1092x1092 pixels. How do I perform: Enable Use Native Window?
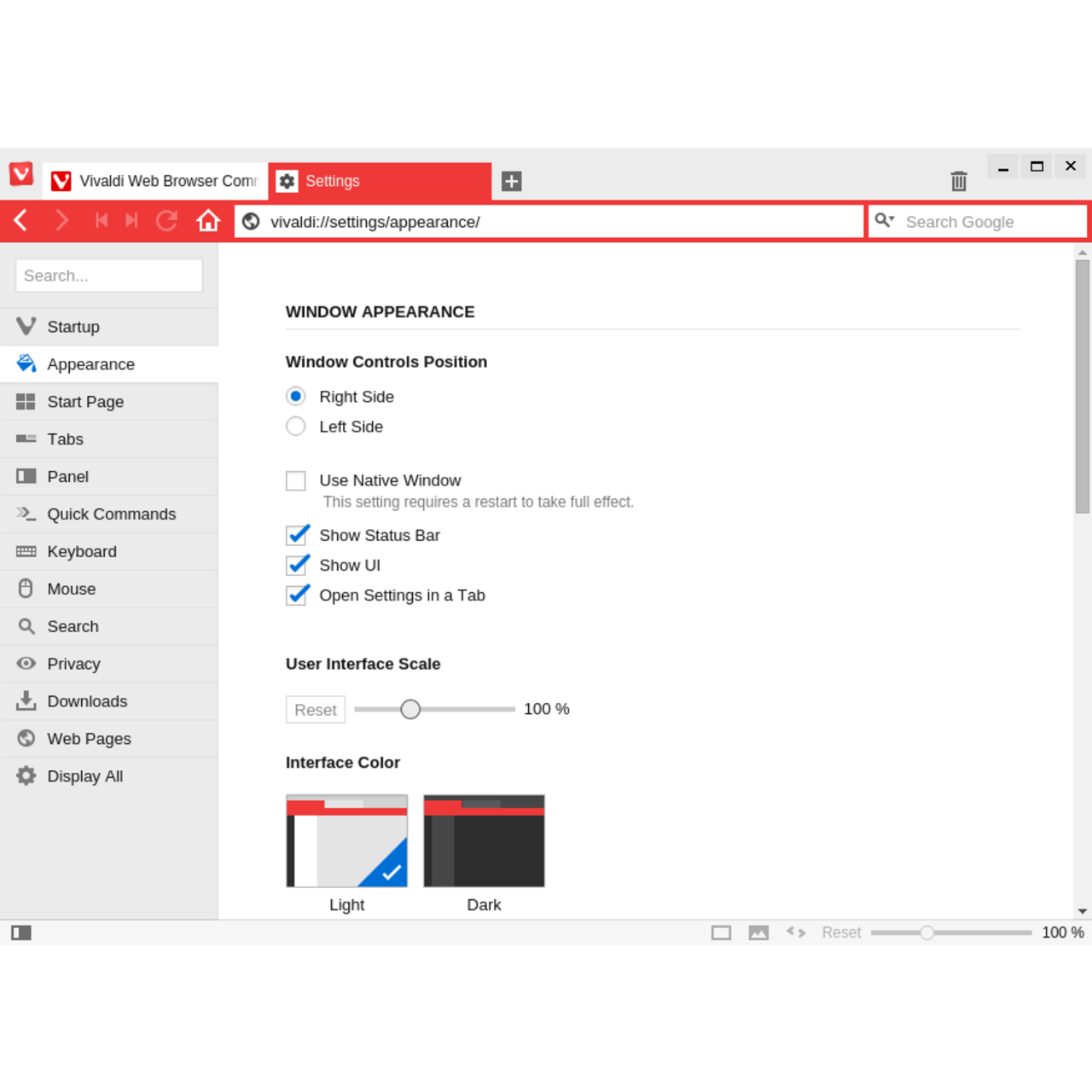[295, 480]
